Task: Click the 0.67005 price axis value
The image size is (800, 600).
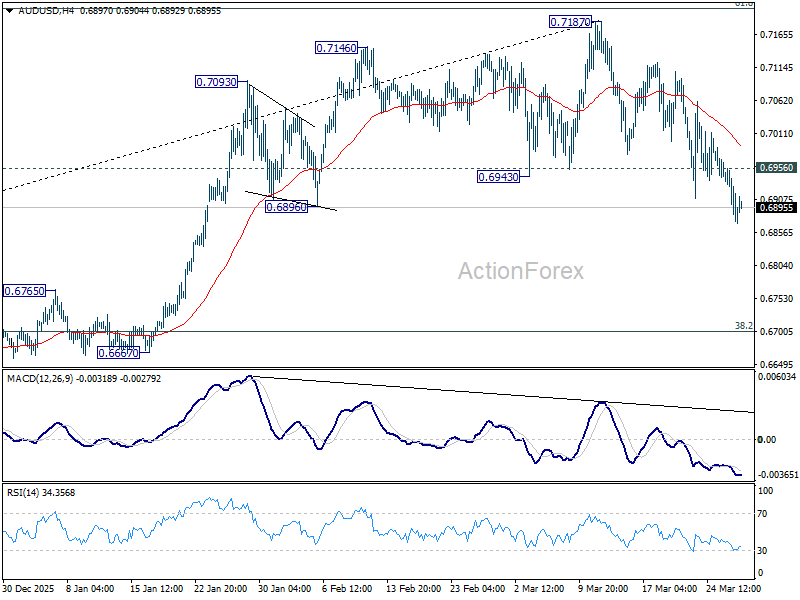Action: pos(777,332)
